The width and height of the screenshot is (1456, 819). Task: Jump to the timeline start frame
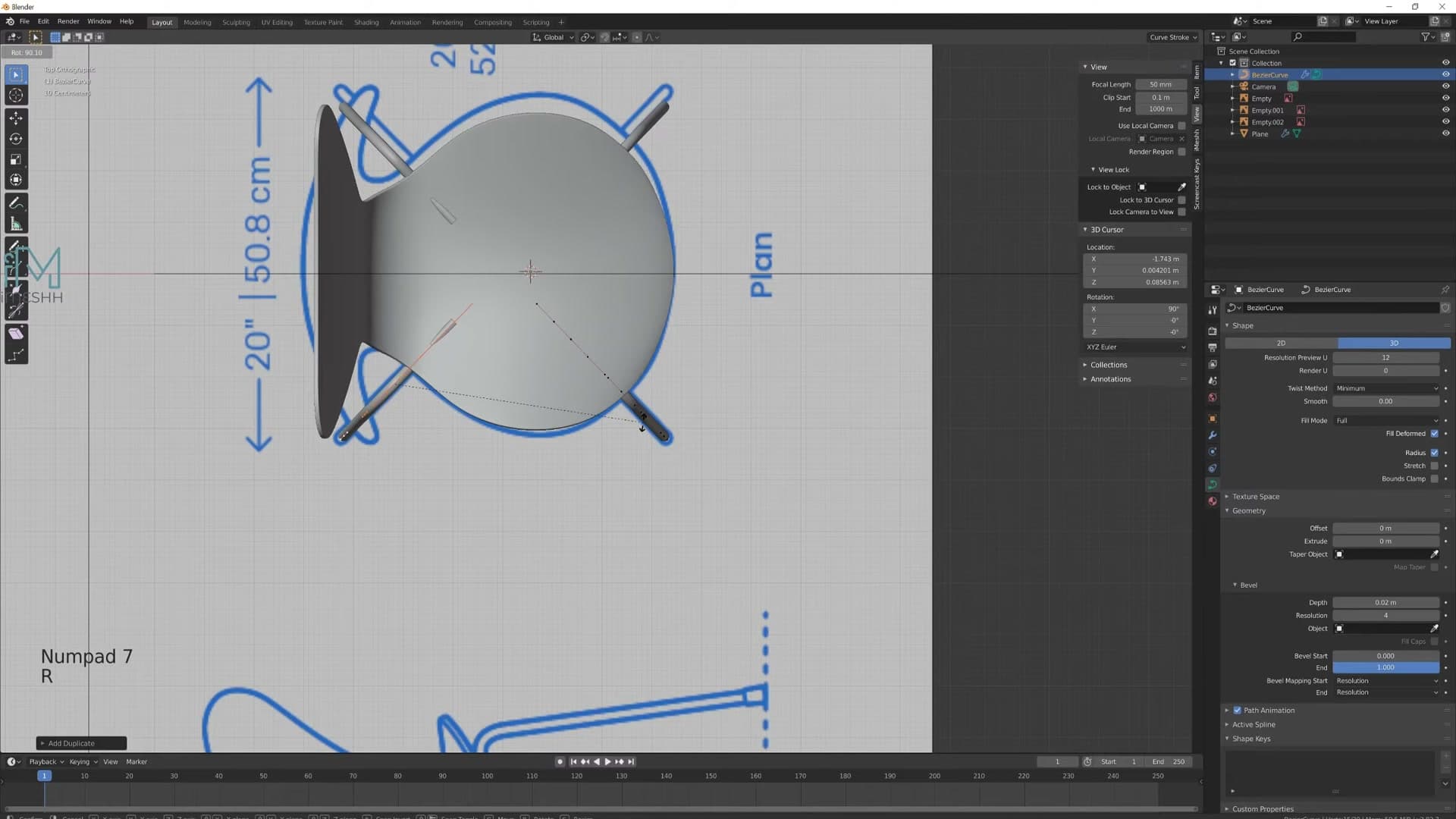(573, 761)
